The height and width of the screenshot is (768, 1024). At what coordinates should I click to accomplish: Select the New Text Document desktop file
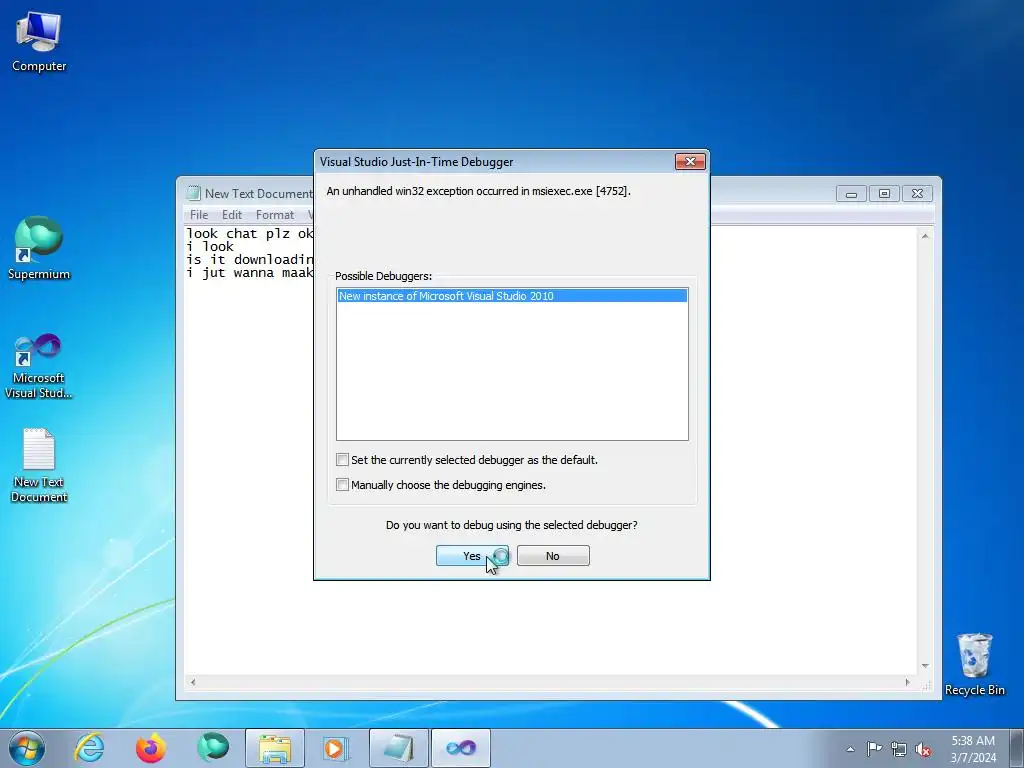[x=39, y=466]
